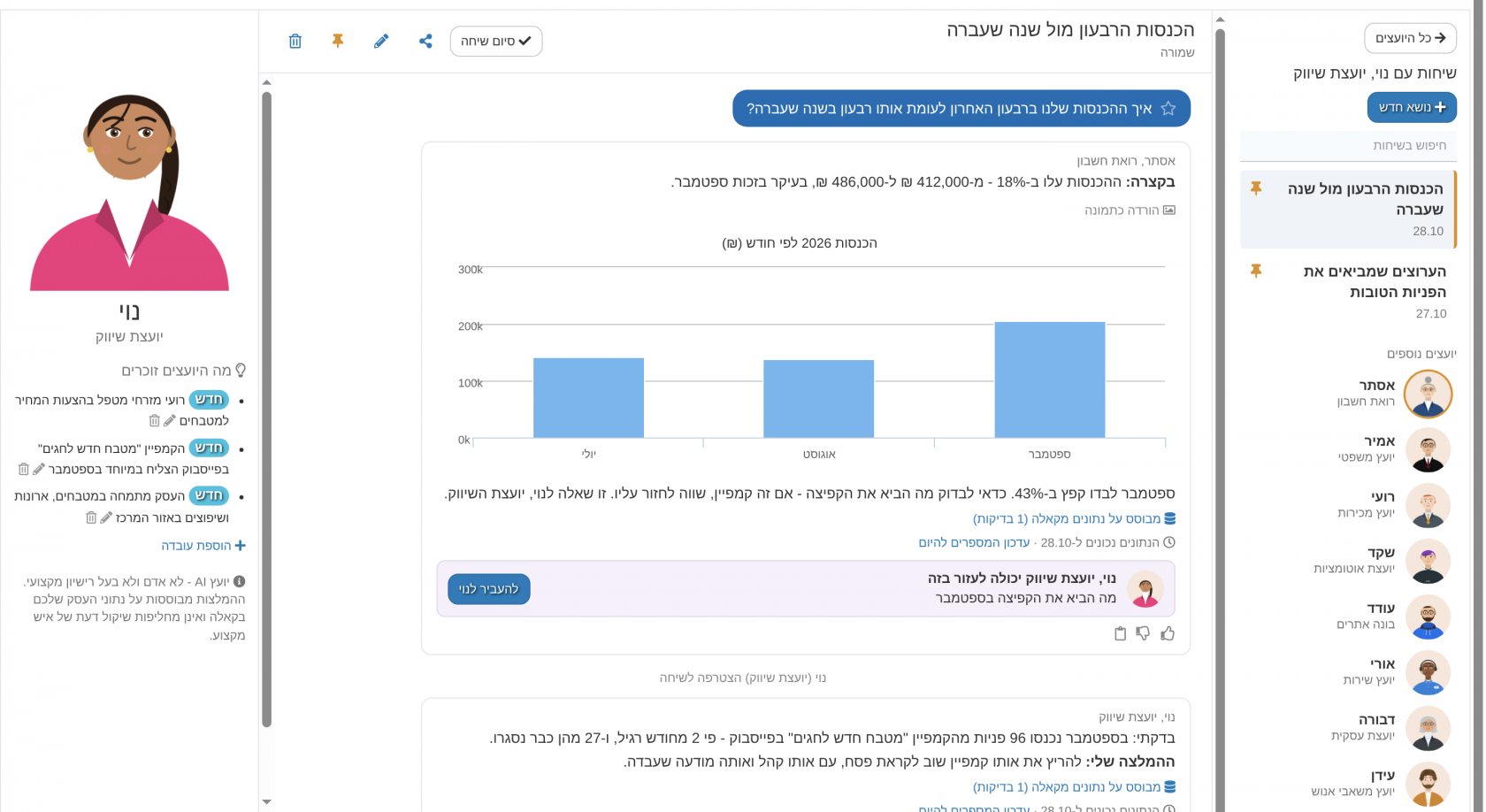The height and width of the screenshot is (812, 1486).
Task: Pin the conversation with the toolbar pin icon
Action: [338, 41]
